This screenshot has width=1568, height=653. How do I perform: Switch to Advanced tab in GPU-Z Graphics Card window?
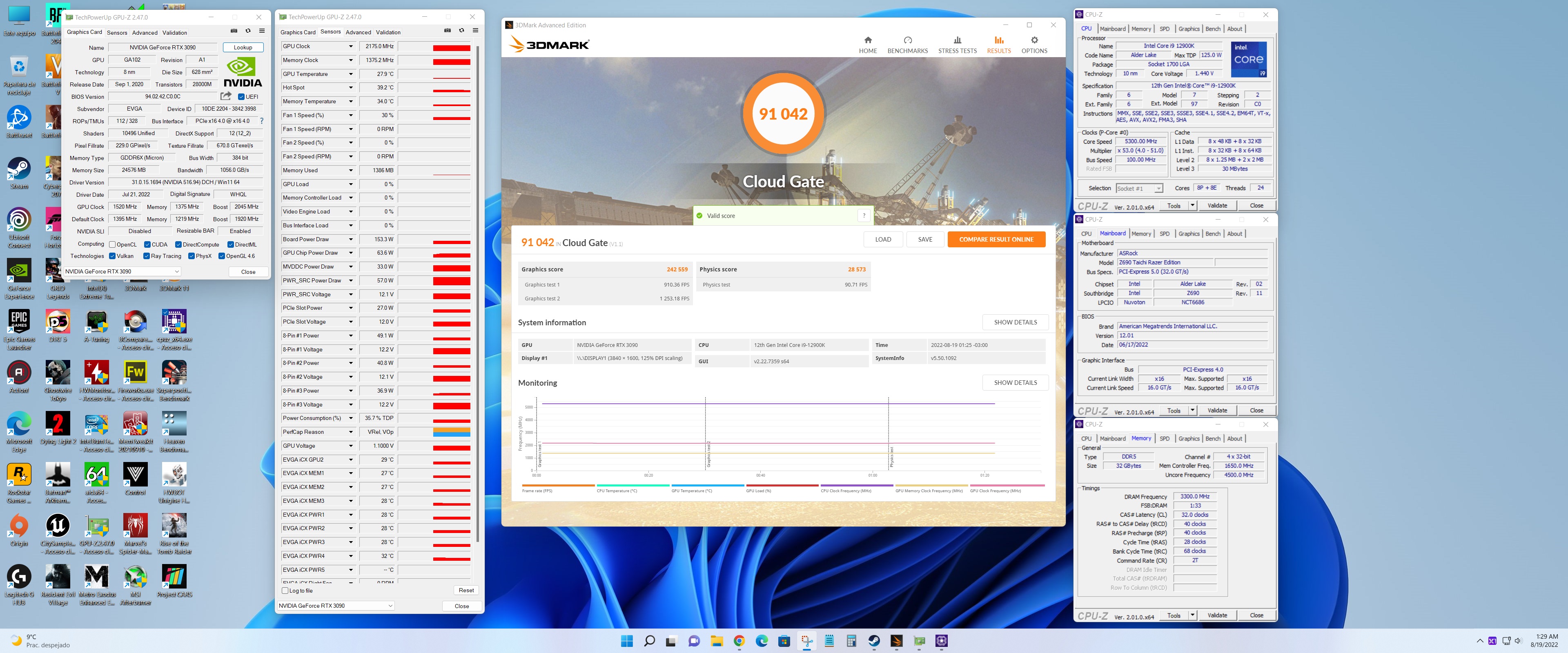145,33
